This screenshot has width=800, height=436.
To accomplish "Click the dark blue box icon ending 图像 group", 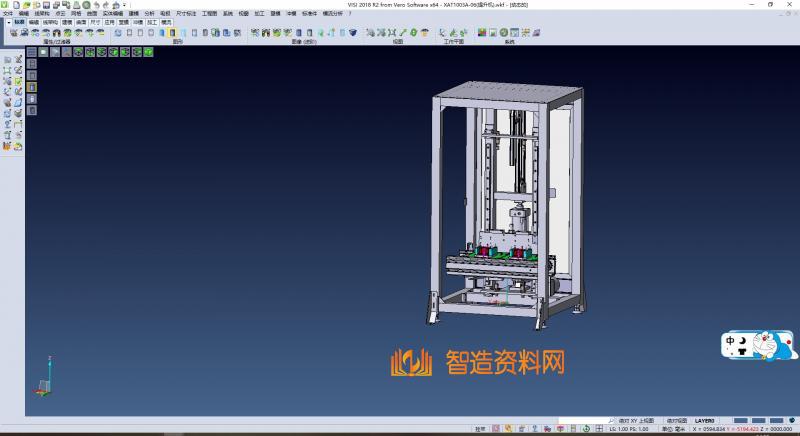I will click(353, 33).
